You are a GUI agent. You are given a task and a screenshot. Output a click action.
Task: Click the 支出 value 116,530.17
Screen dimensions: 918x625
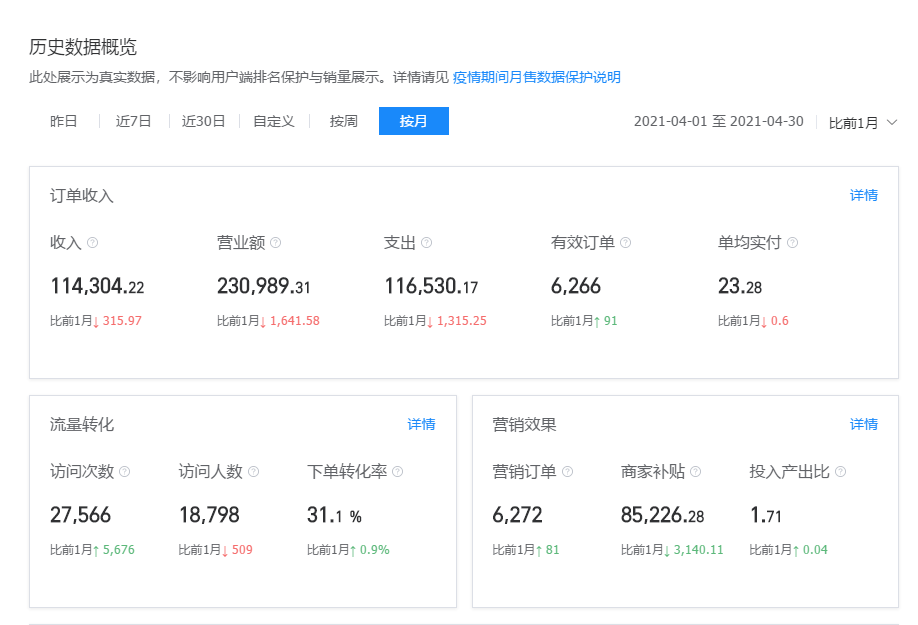pos(431,286)
